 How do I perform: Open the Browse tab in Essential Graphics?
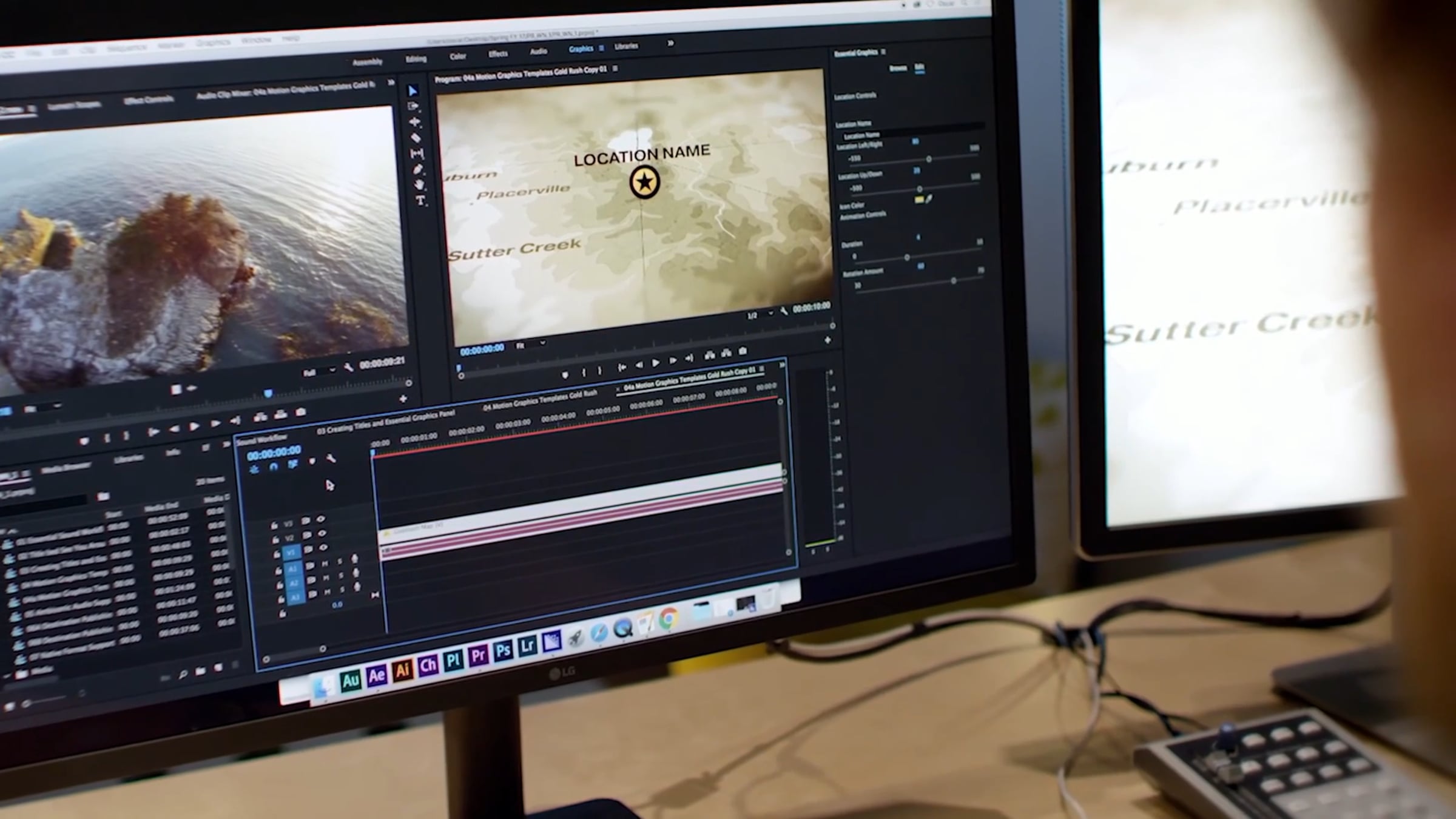click(x=897, y=68)
